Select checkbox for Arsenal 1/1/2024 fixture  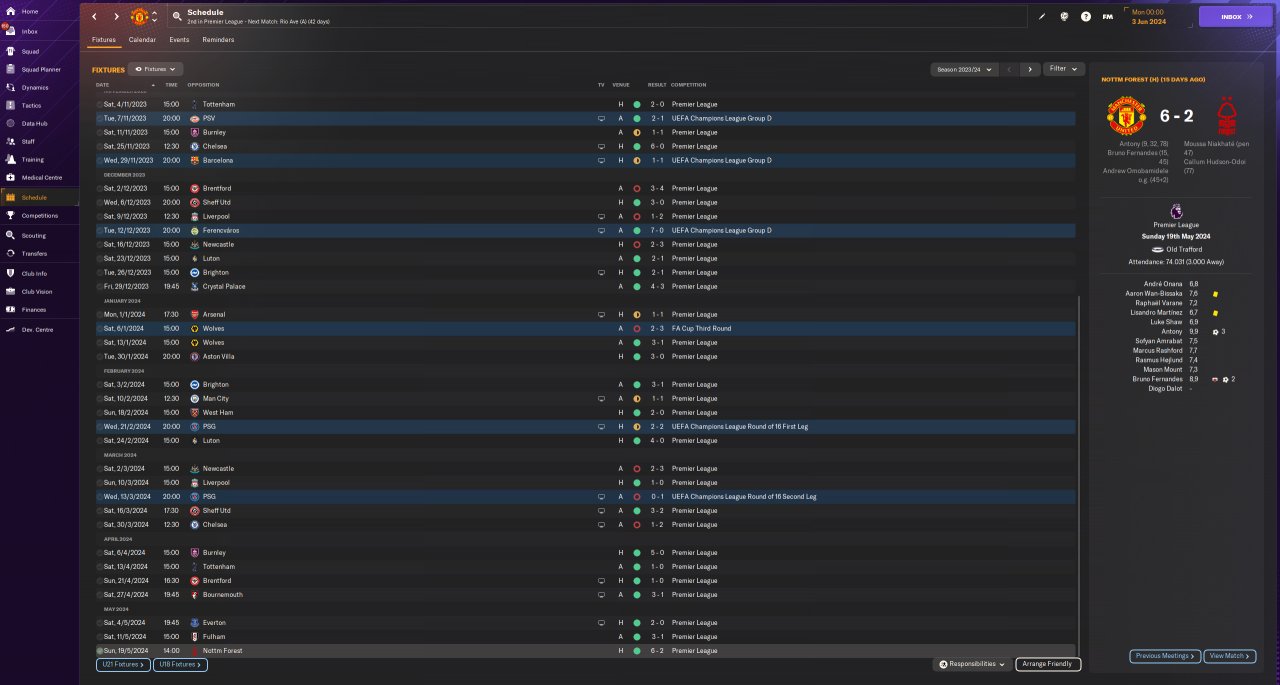99,314
